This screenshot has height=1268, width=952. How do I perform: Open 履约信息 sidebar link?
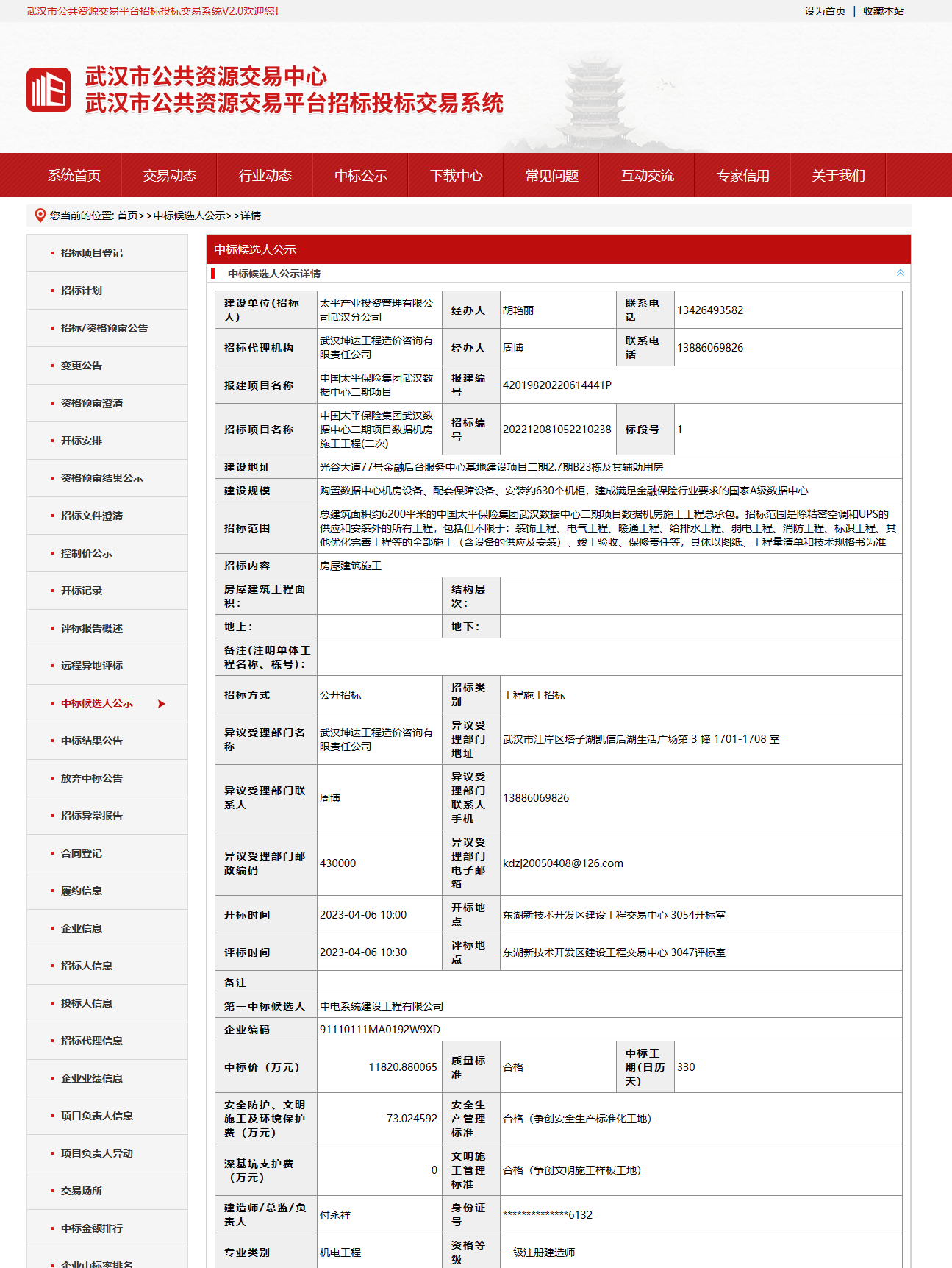pos(82,891)
